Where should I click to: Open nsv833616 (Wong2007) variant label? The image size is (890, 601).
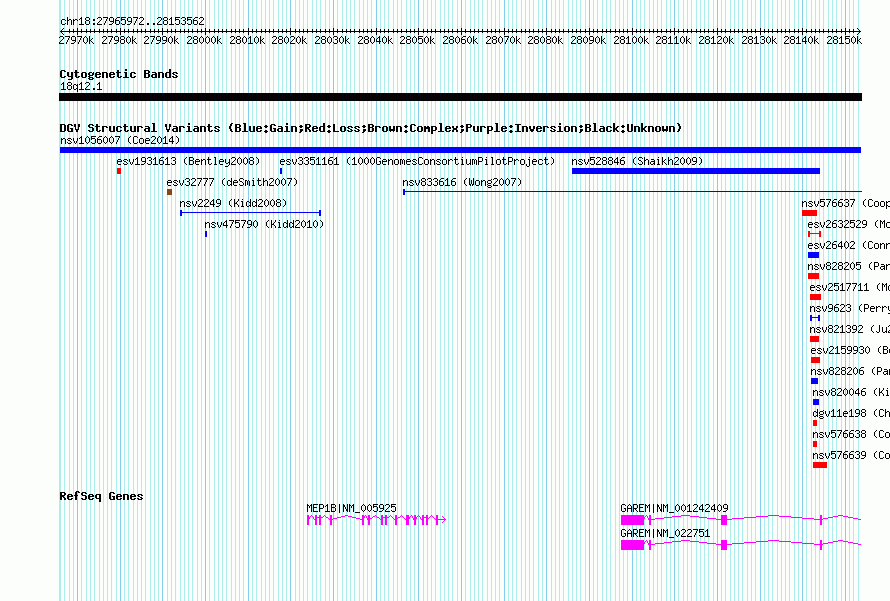(x=462, y=182)
